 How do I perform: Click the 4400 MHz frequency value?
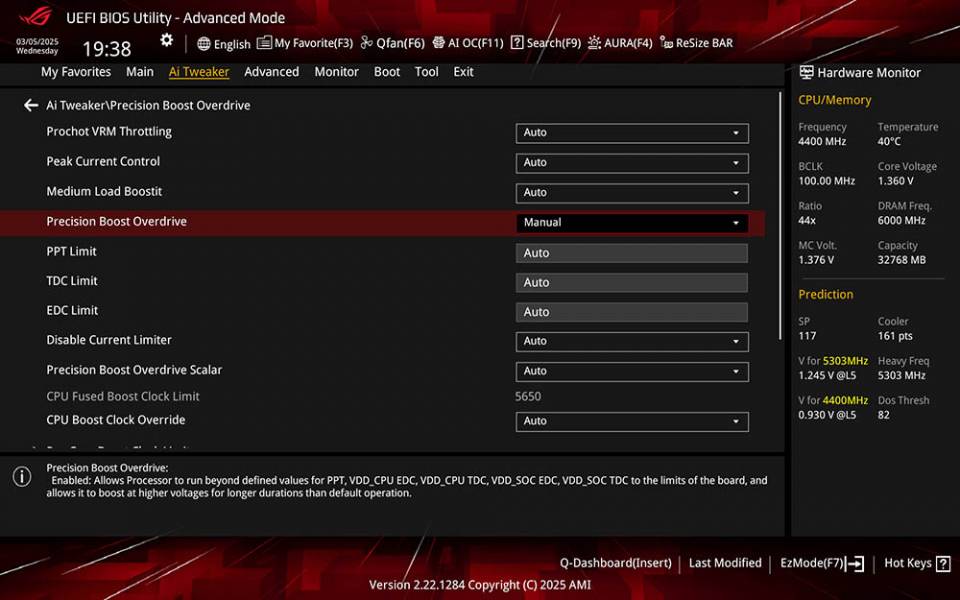tap(822, 141)
